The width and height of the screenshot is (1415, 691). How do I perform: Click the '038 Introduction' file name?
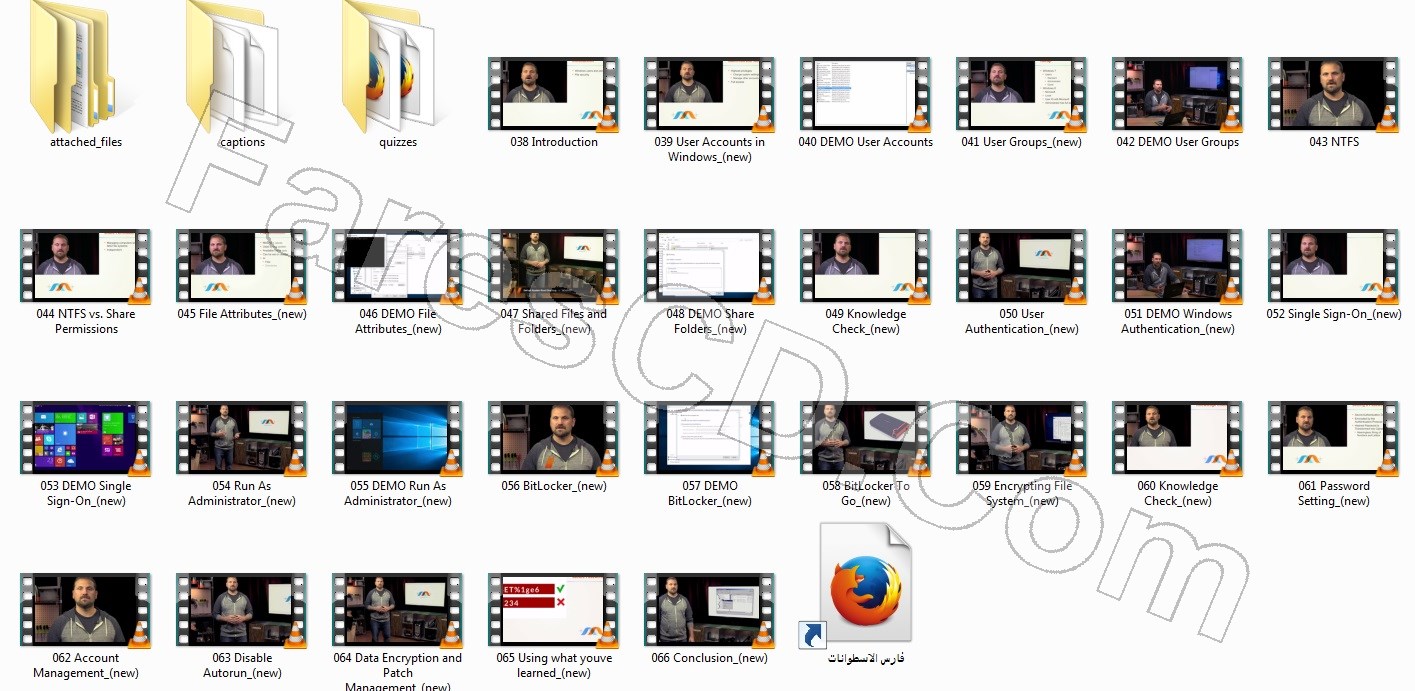pyautogui.click(x=554, y=142)
